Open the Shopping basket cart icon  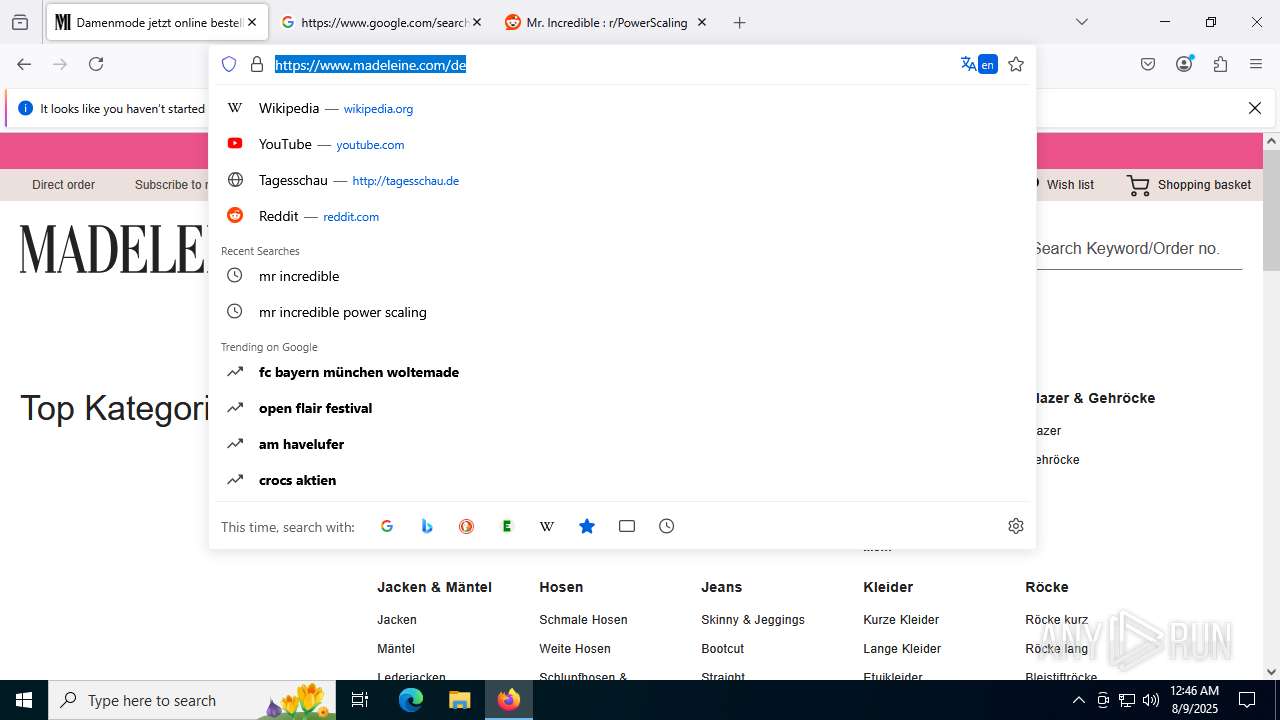tap(1138, 185)
